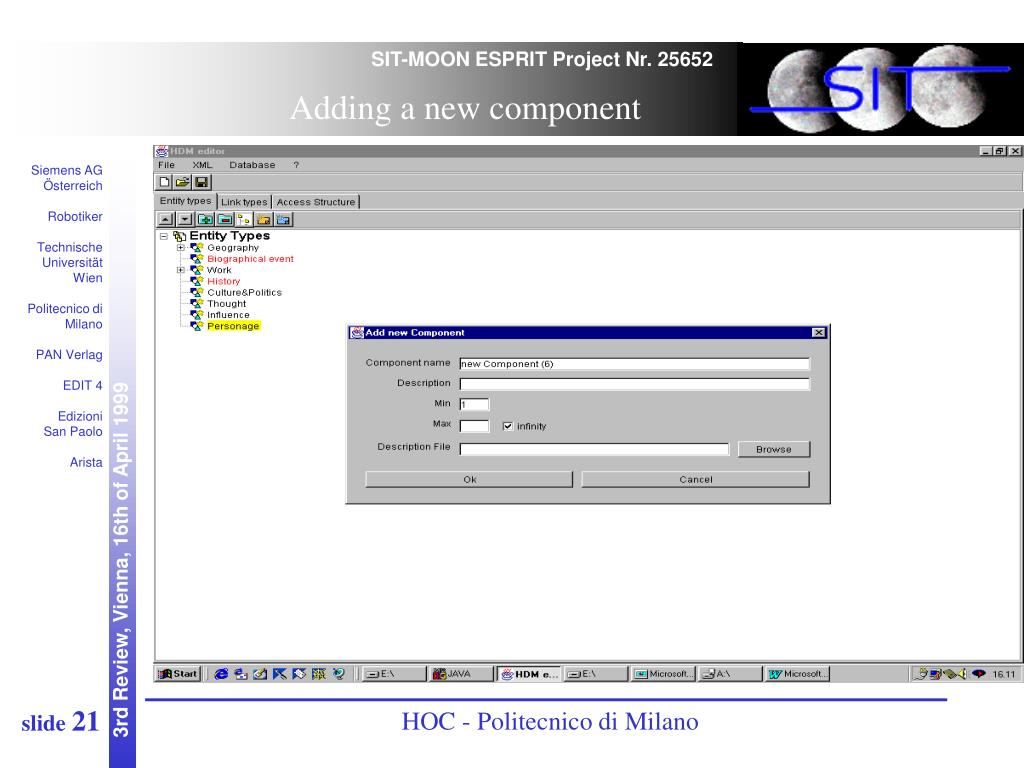The image size is (1024, 768).
Task: Select the Influence tree row
Action: pyautogui.click(x=228, y=314)
